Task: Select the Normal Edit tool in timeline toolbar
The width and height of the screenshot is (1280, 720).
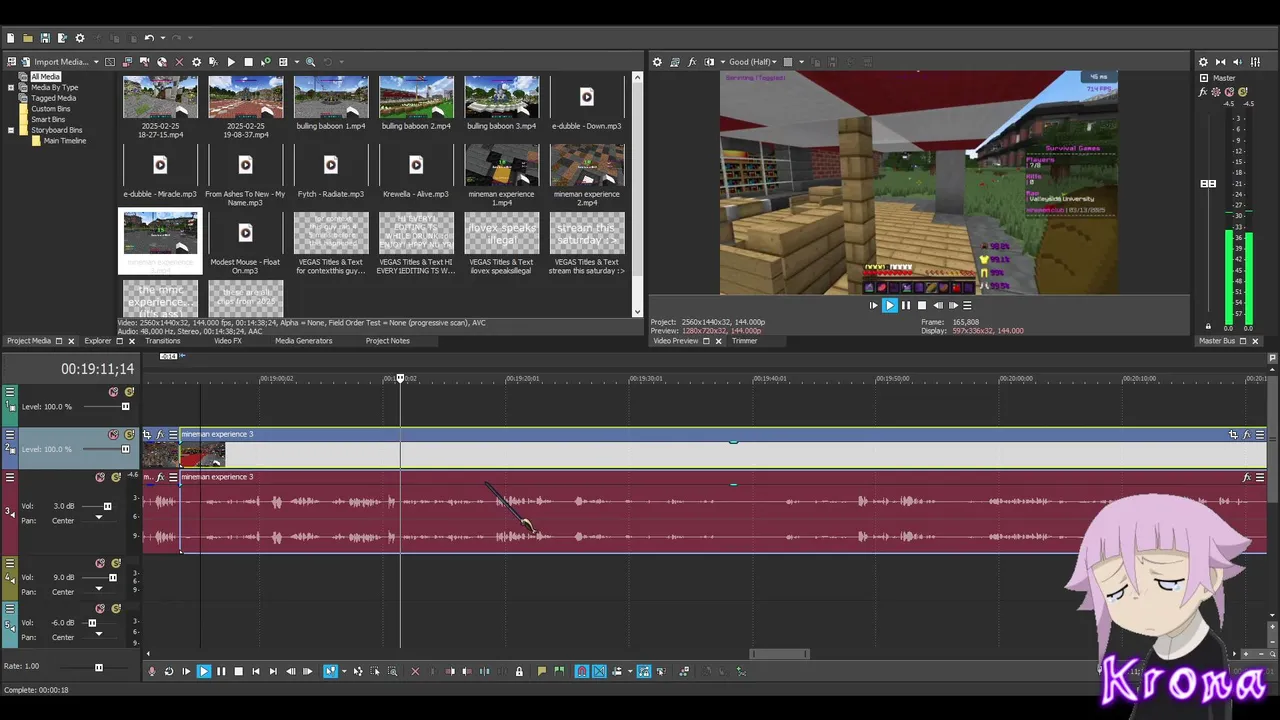Action: pyautogui.click(x=330, y=672)
